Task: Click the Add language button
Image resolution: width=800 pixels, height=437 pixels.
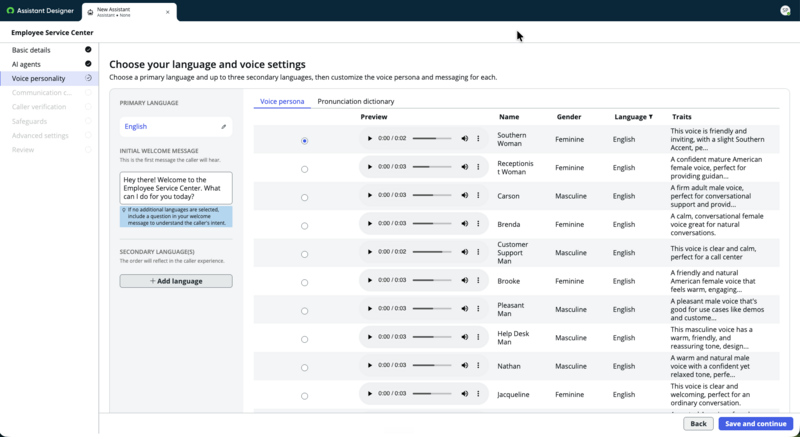Action: [x=176, y=281]
